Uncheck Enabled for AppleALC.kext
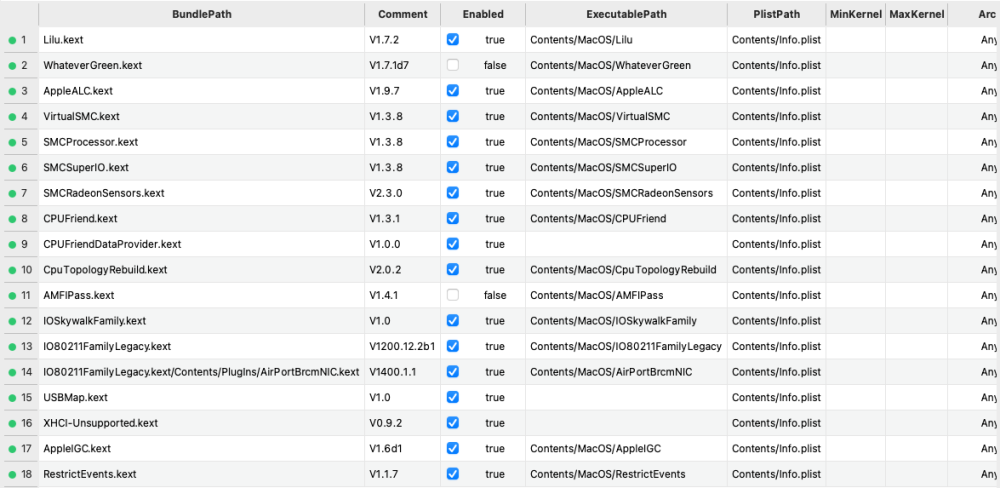Image resolution: width=1000 pixels, height=488 pixels. point(453,91)
